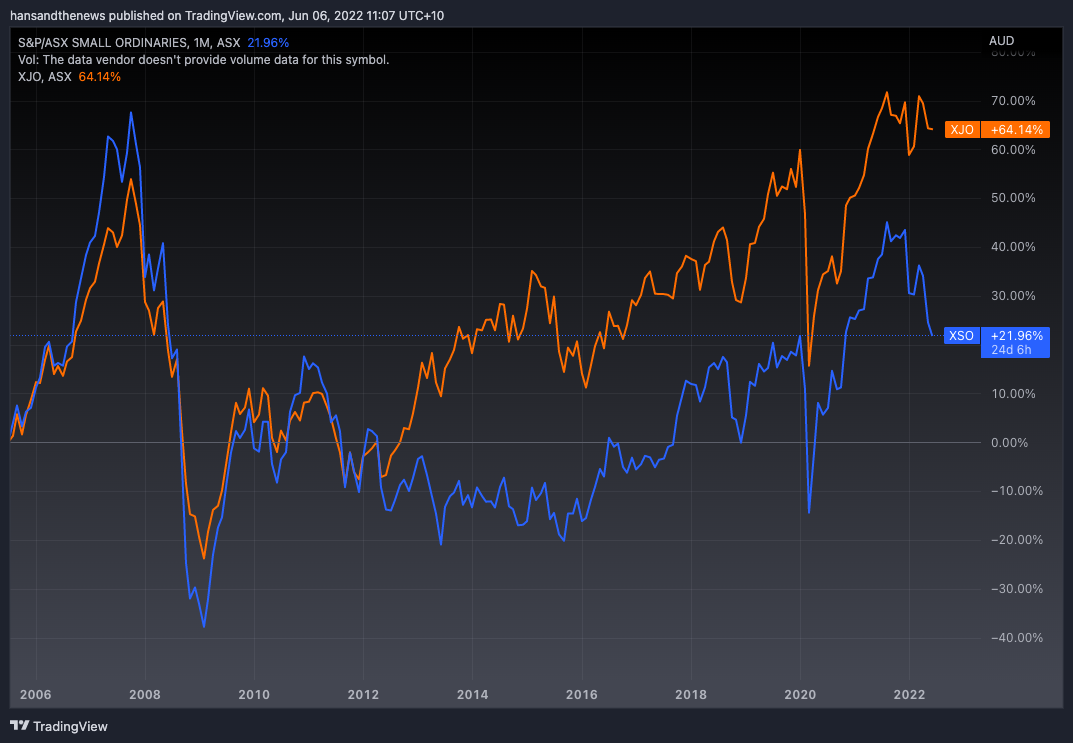This screenshot has width=1073, height=743.
Task: Open the TradingView.com link in header
Action: (230, 16)
